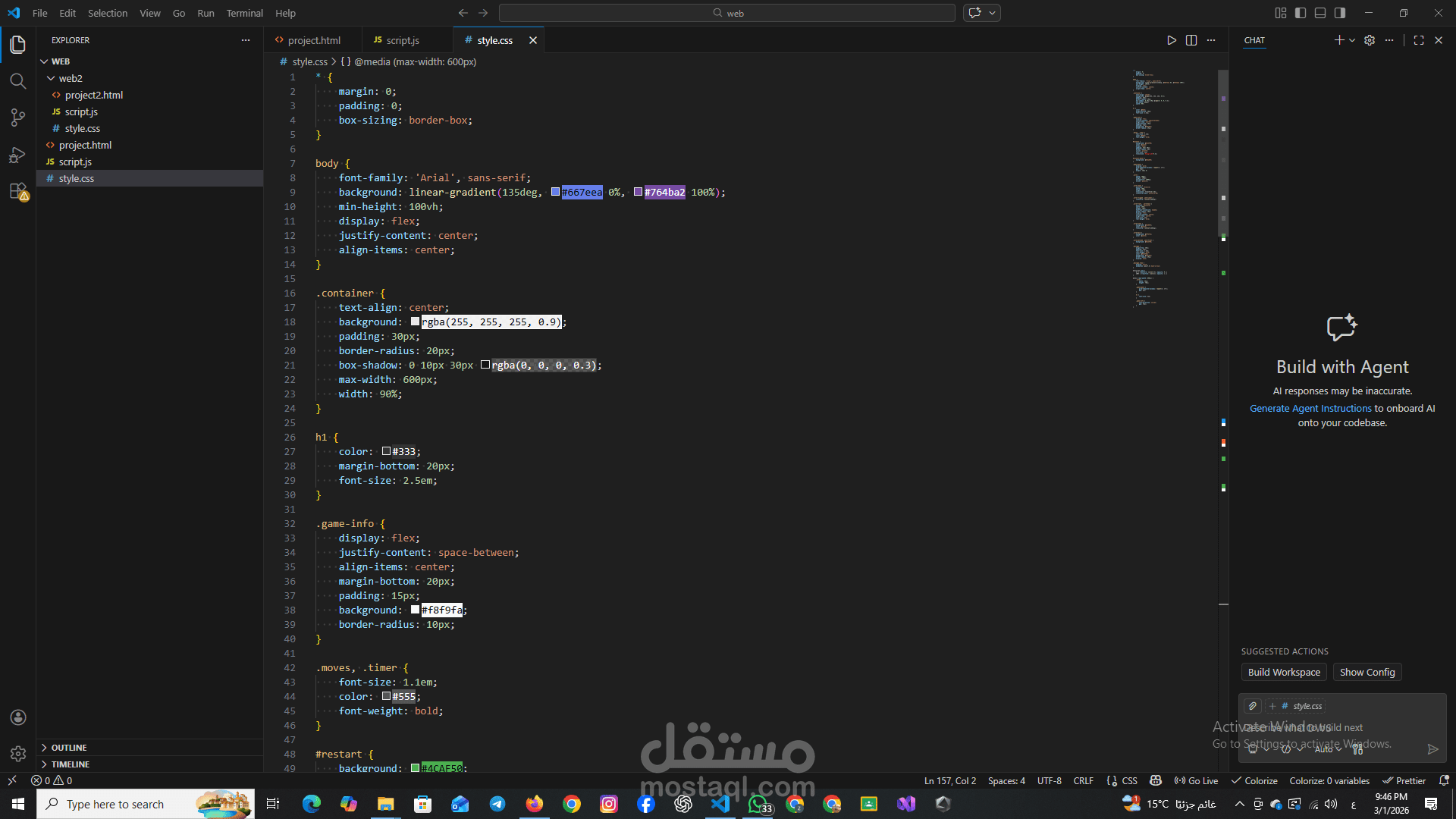Click the Run file play icon
Viewport: 1456px width, 819px height.
[1172, 40]
